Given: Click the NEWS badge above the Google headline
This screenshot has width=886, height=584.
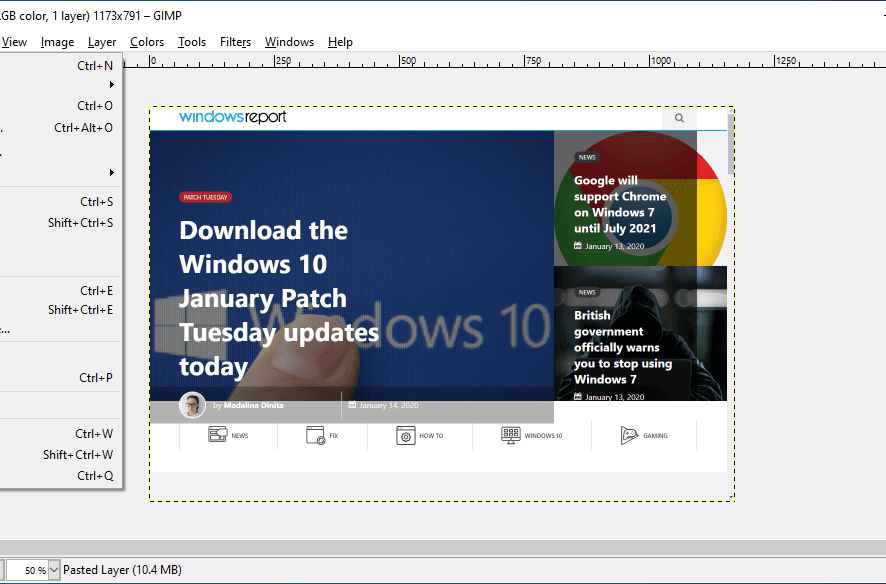Looking at the screenshot, I should click(587, 158).
